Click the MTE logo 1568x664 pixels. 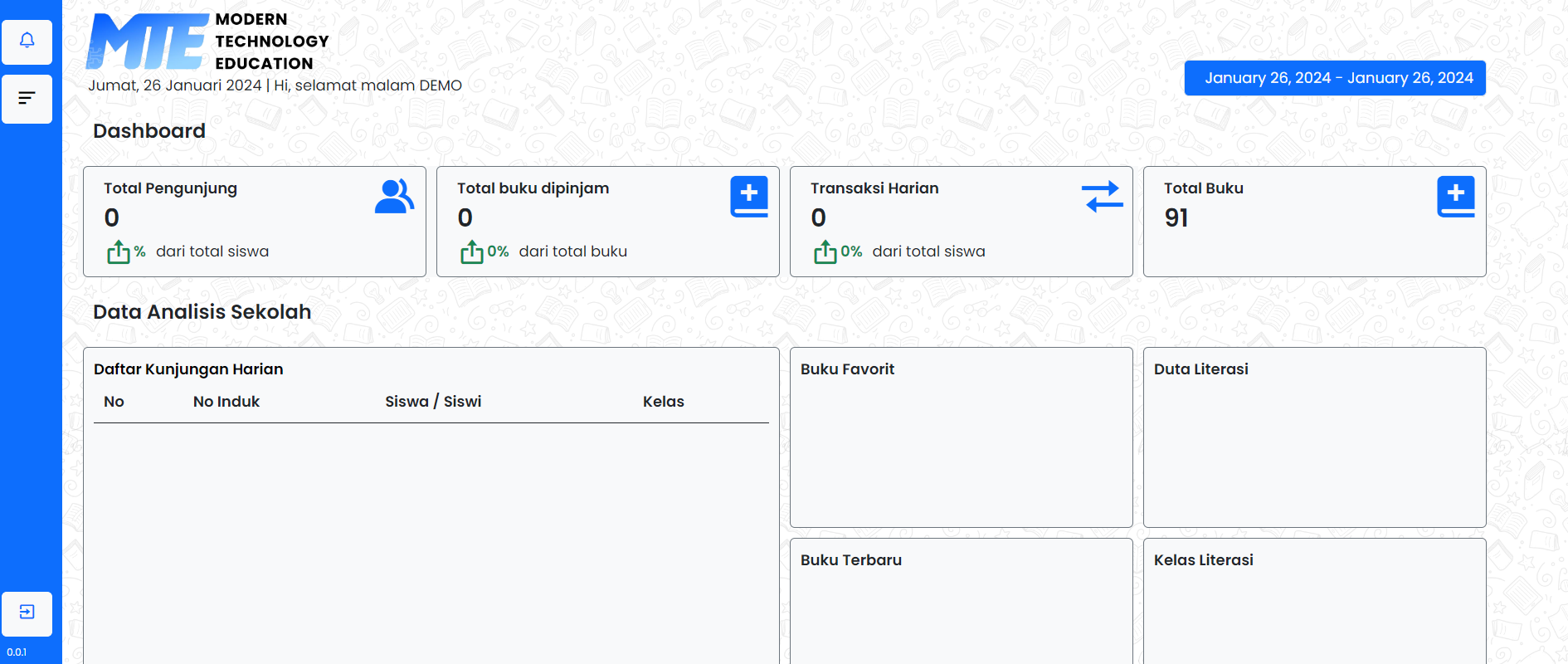click(x=148, y=41)
